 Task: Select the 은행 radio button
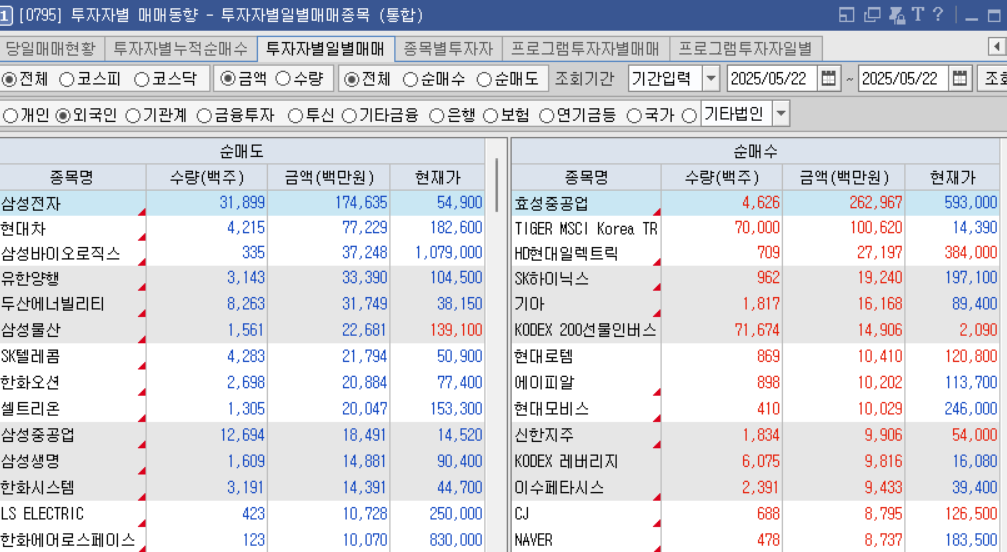(437, 116)
